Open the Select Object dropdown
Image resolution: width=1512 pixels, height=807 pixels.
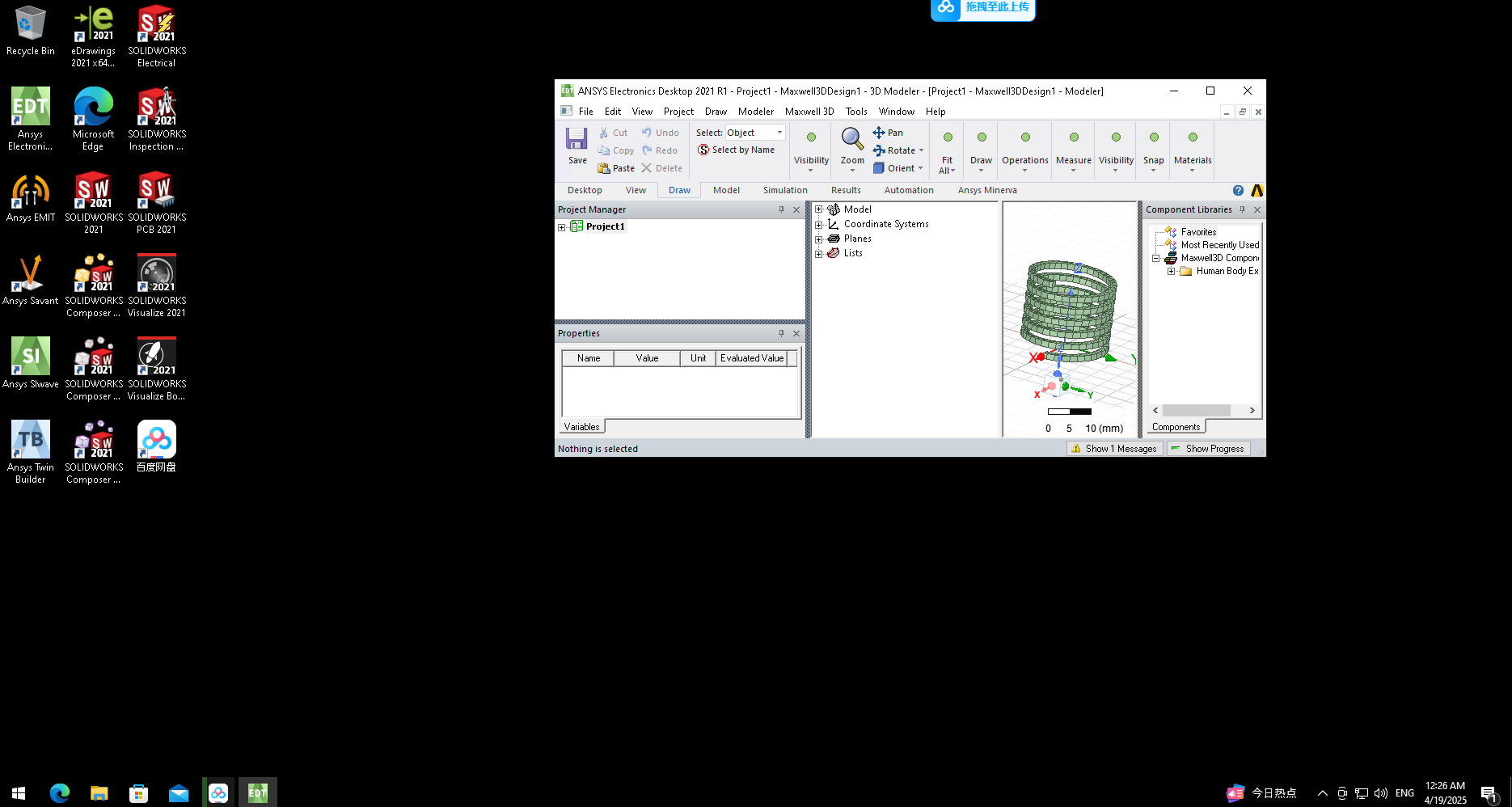(779, 133)
